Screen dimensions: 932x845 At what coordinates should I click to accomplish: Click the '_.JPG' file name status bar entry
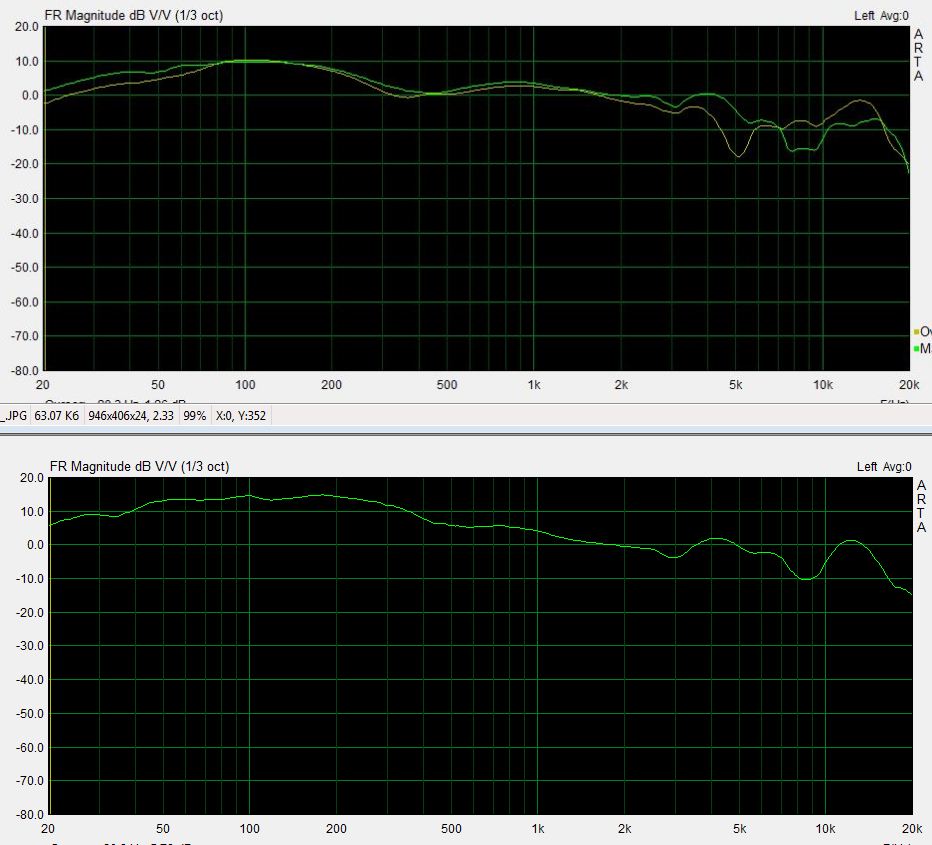(14, 415)
